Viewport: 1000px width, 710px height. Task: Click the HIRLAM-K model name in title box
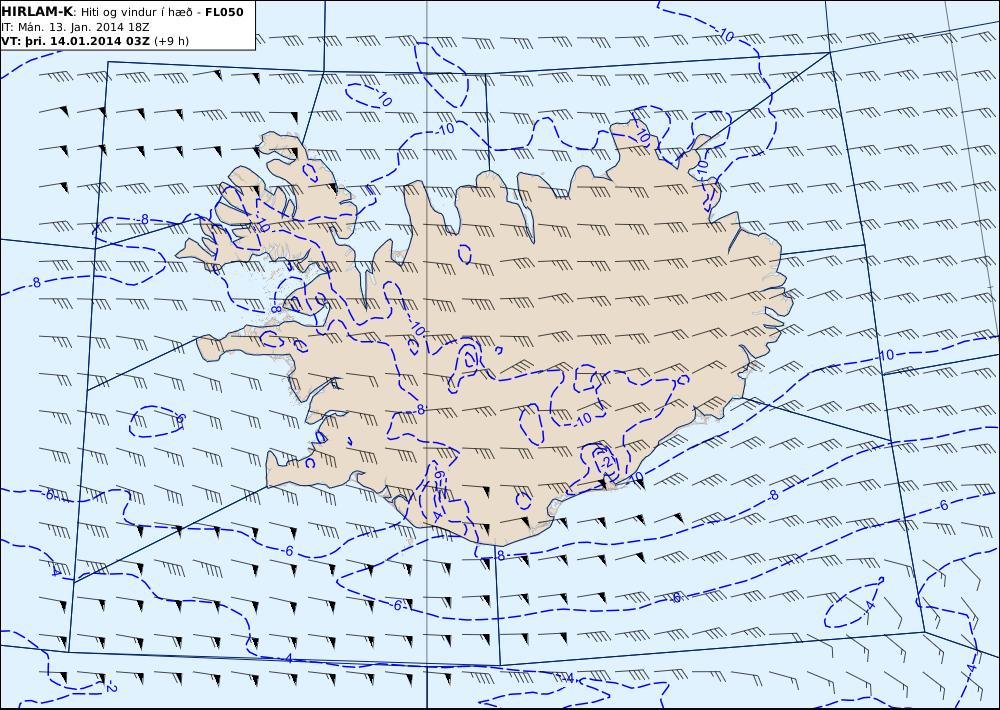[x=38, y=12]
